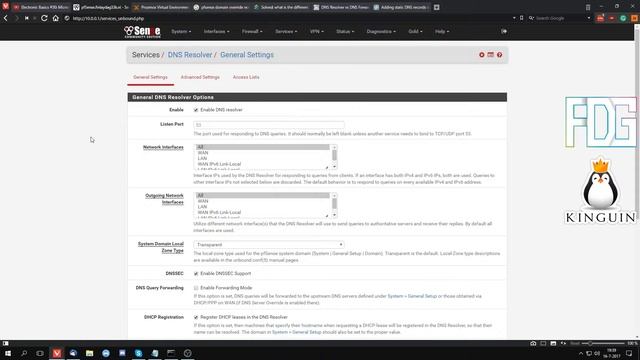The image size is (640, 360).
Task: Open the service status icon beside breadcrumb
Action: [491, 55]
